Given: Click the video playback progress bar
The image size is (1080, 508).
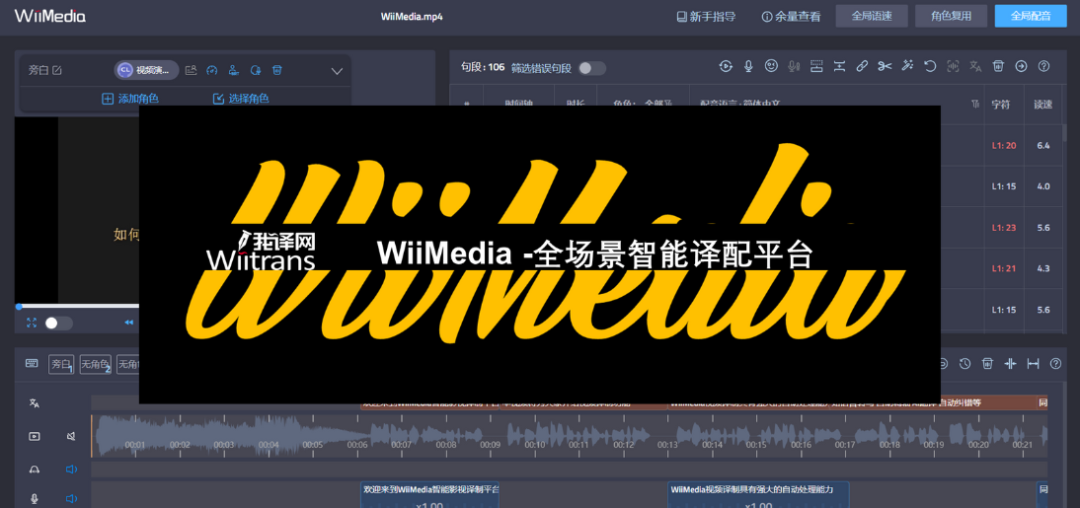Looking at the screenshot, I should tap(78, 306).
